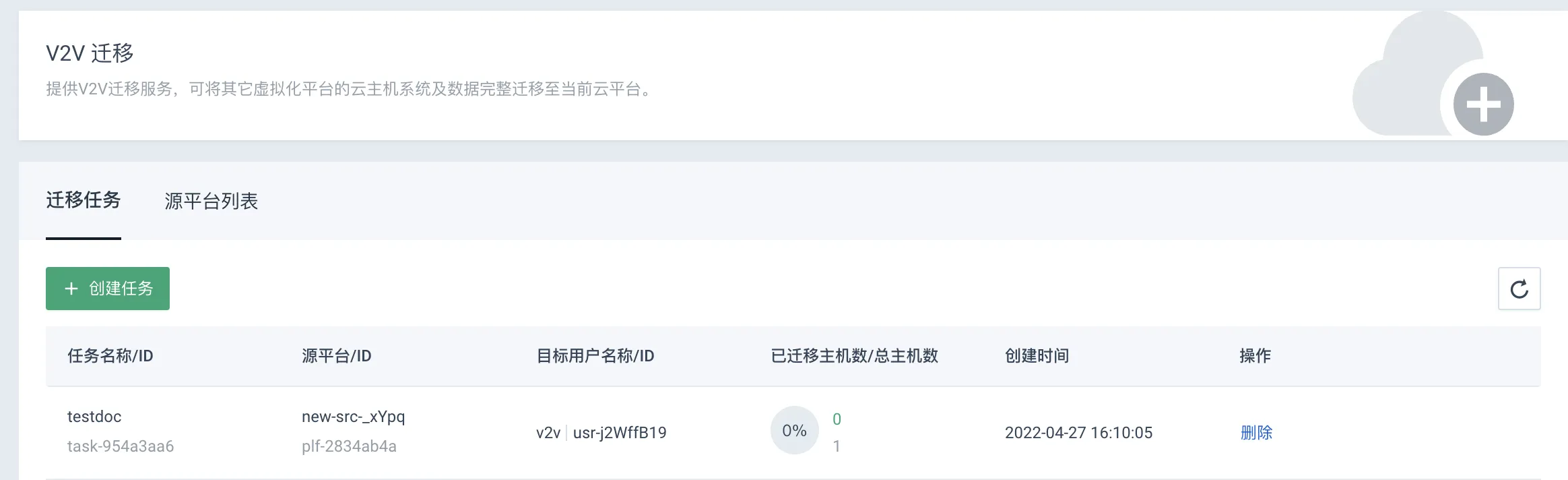Click platform ID plf-2834ab4a
The width and height of the screenshot is (1568, 480).
349,446
